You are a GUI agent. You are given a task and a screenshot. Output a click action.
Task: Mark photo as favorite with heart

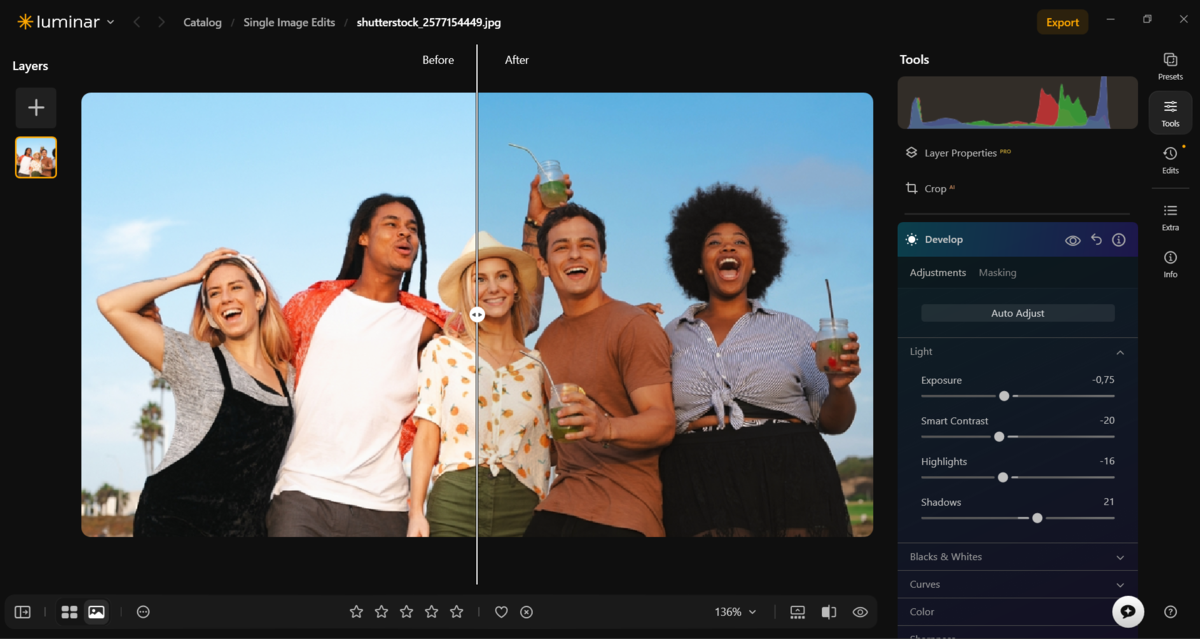point(502,612)
